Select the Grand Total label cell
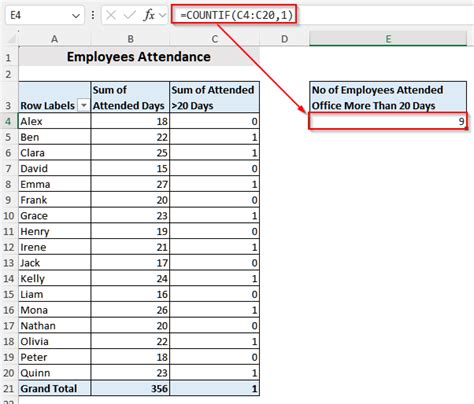The width and height of the screenshot is (474, 404). tap(55, 389)
